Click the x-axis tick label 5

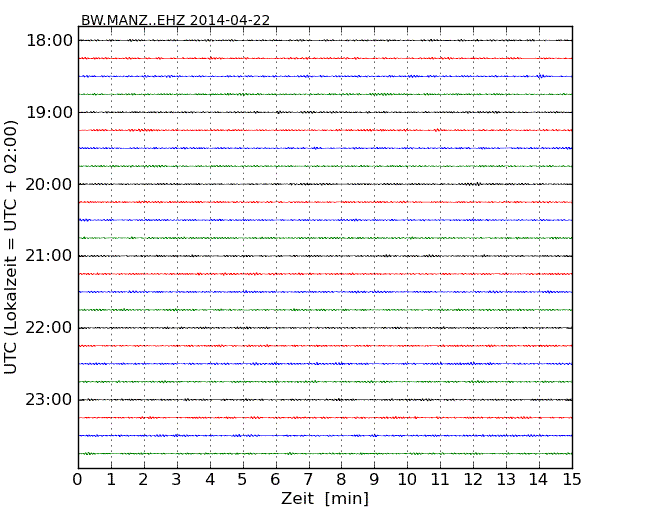242,479
